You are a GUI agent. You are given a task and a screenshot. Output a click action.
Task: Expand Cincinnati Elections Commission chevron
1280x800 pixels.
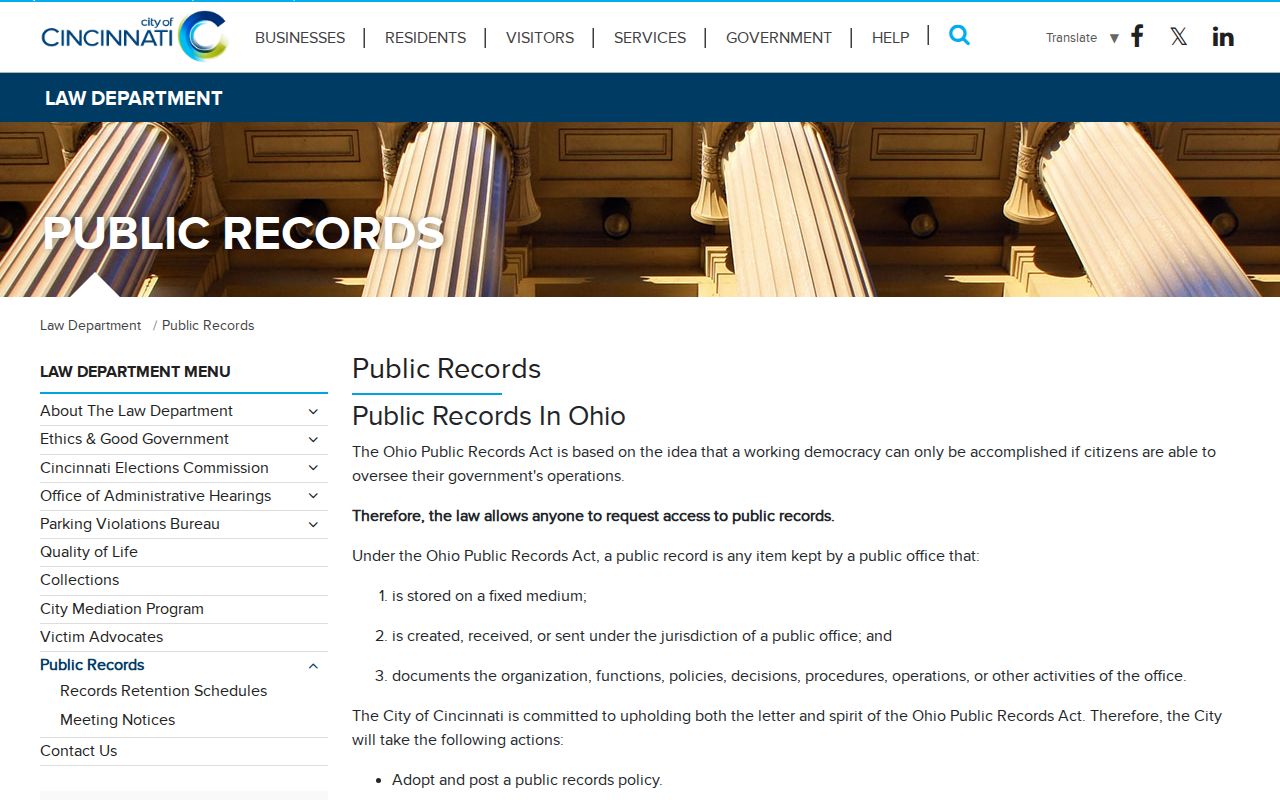pyautogui.click(x=313, y=468)
